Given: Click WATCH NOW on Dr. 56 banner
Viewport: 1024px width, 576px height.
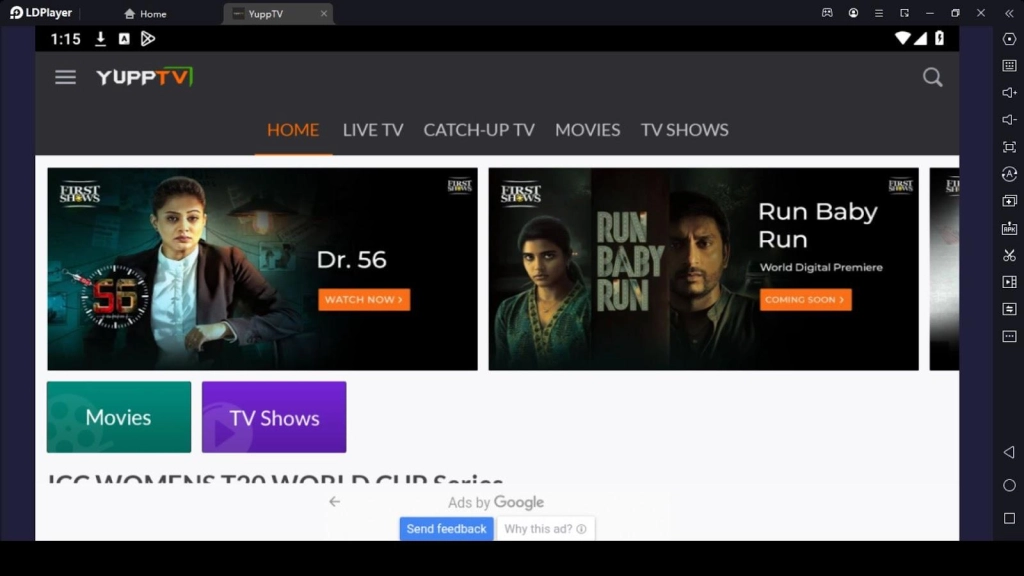Looking at the screenshot, I should 364,299.
